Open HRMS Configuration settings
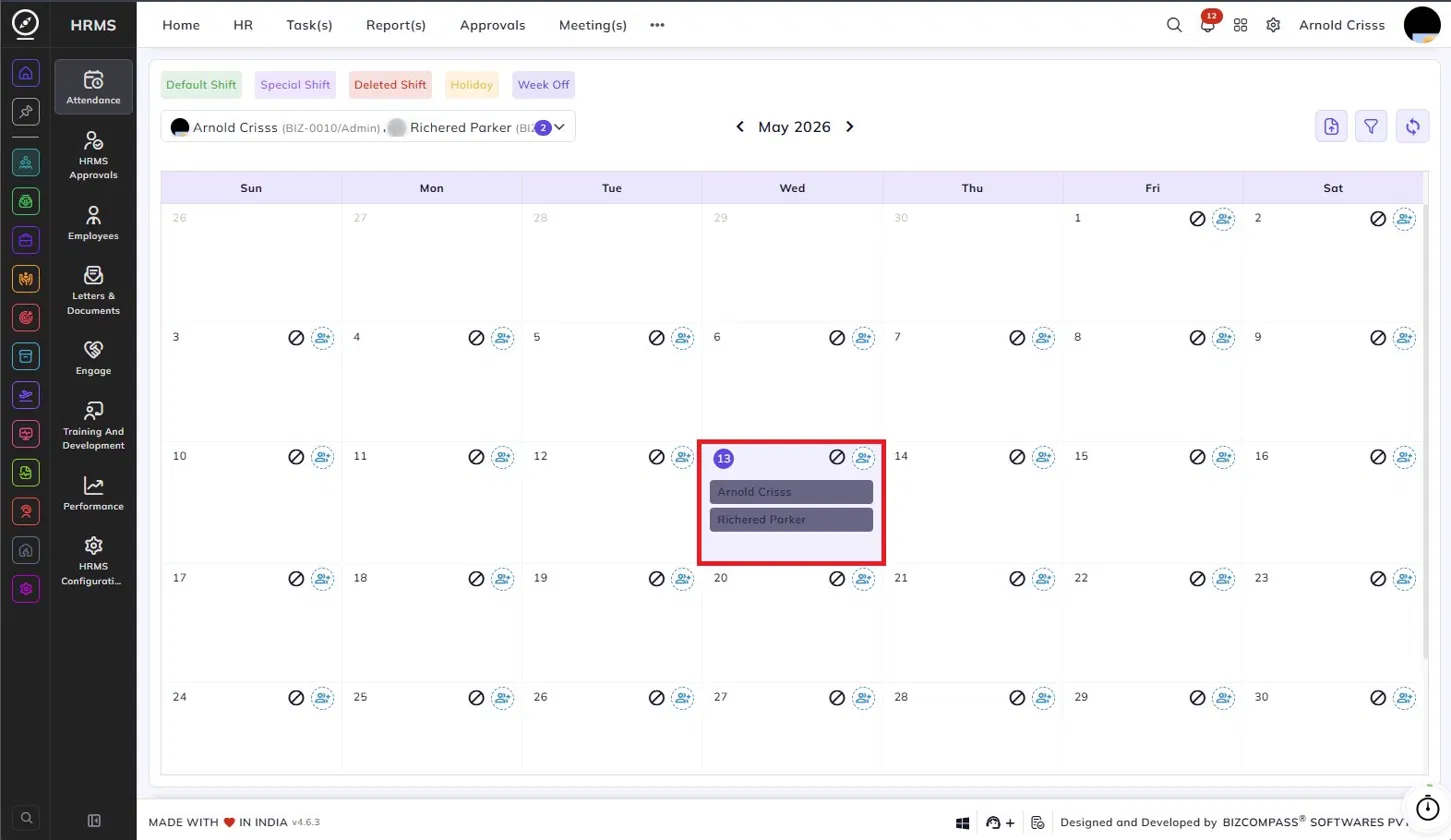The width and height of the screenshot is (1451, 840). coord(94,561)
